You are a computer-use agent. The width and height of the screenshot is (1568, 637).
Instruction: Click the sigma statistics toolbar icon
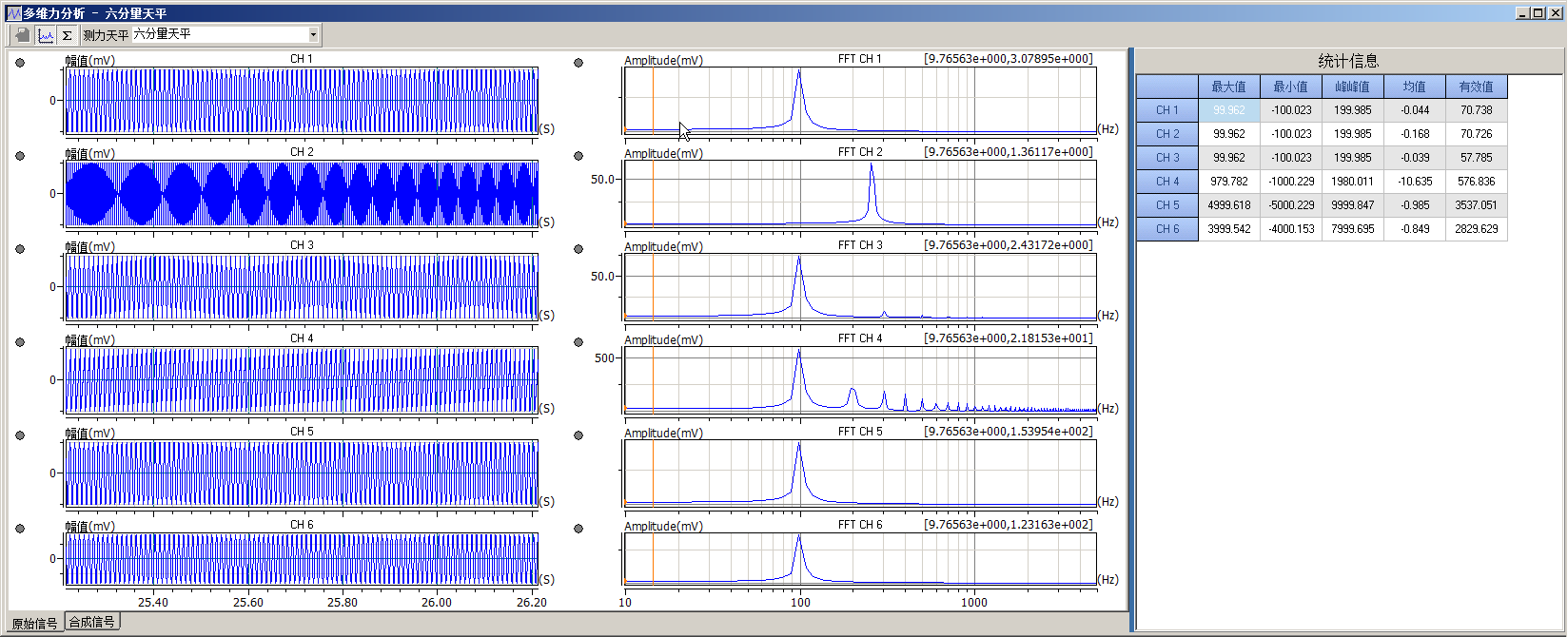pos(68,35)
